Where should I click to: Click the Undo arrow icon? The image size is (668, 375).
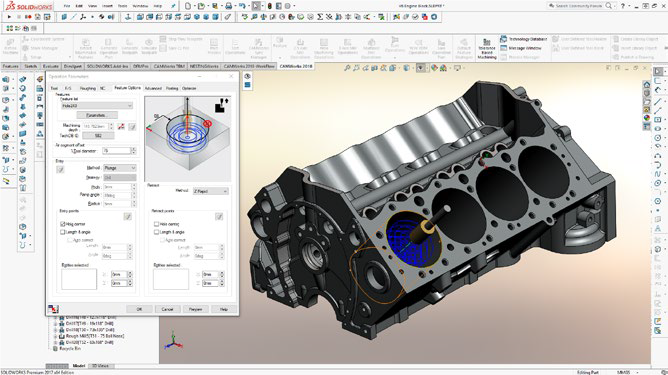(242, 6)
